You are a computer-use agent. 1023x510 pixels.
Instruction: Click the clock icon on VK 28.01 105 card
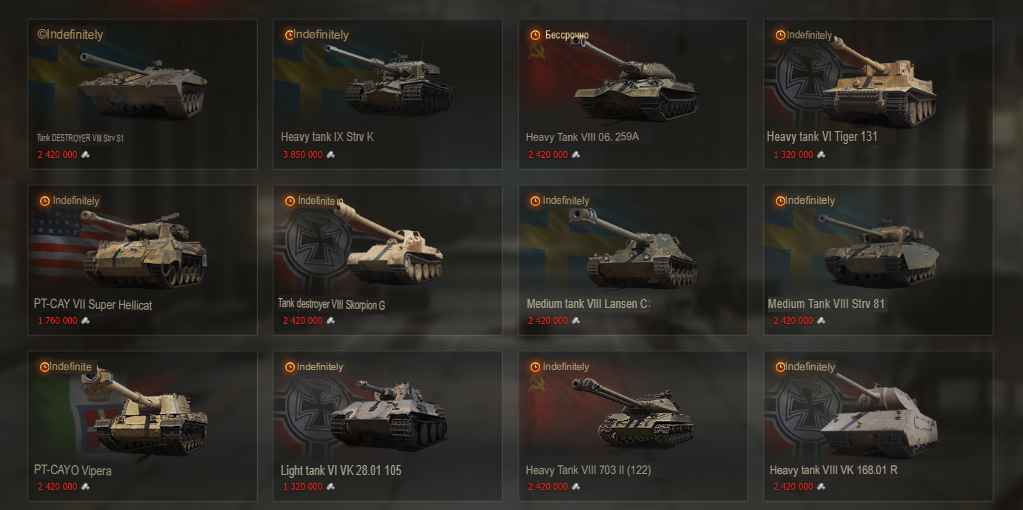[289, 367]
